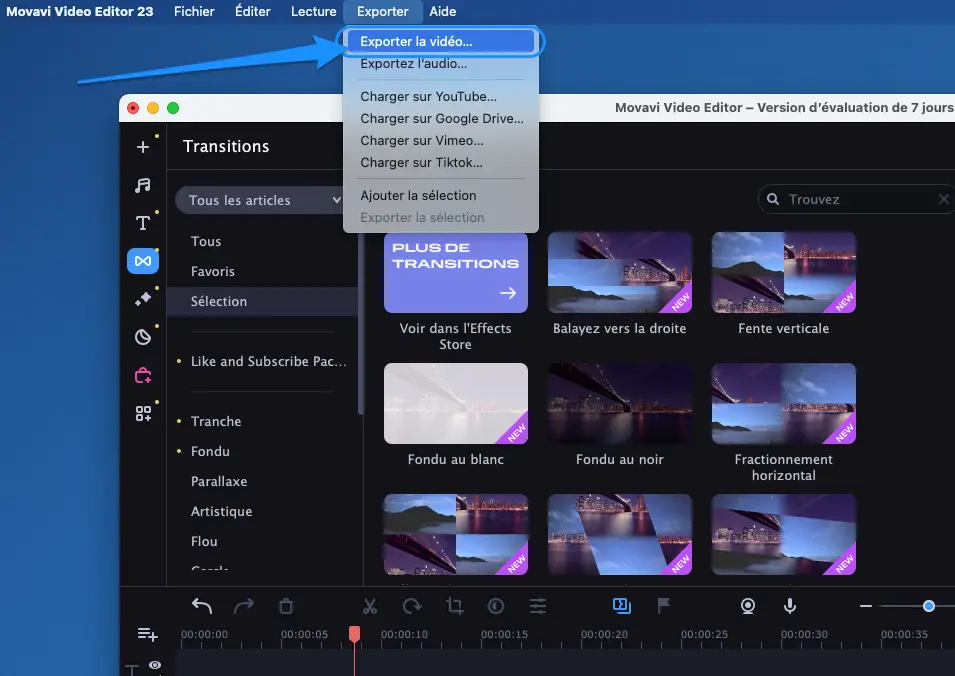
Task: Select the Fondu category
Action: pos(262,451)
